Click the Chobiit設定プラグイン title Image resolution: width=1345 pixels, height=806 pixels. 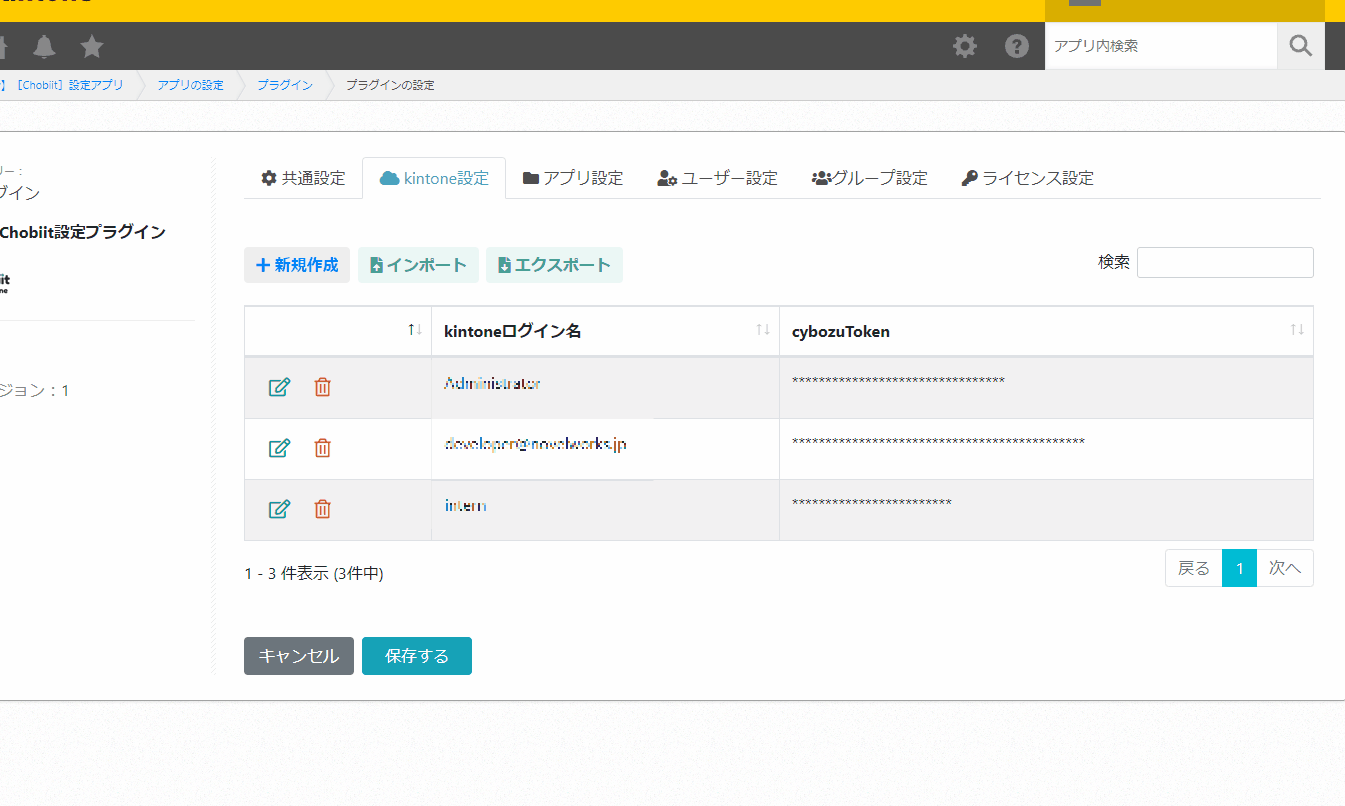[82, 232]
